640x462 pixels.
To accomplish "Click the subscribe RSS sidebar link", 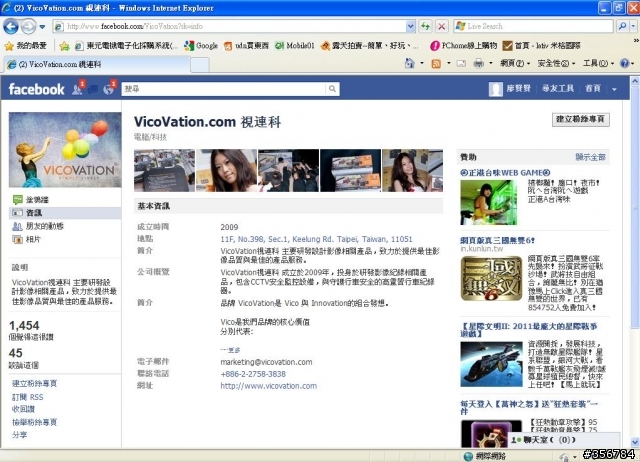I will pos(28,397).
